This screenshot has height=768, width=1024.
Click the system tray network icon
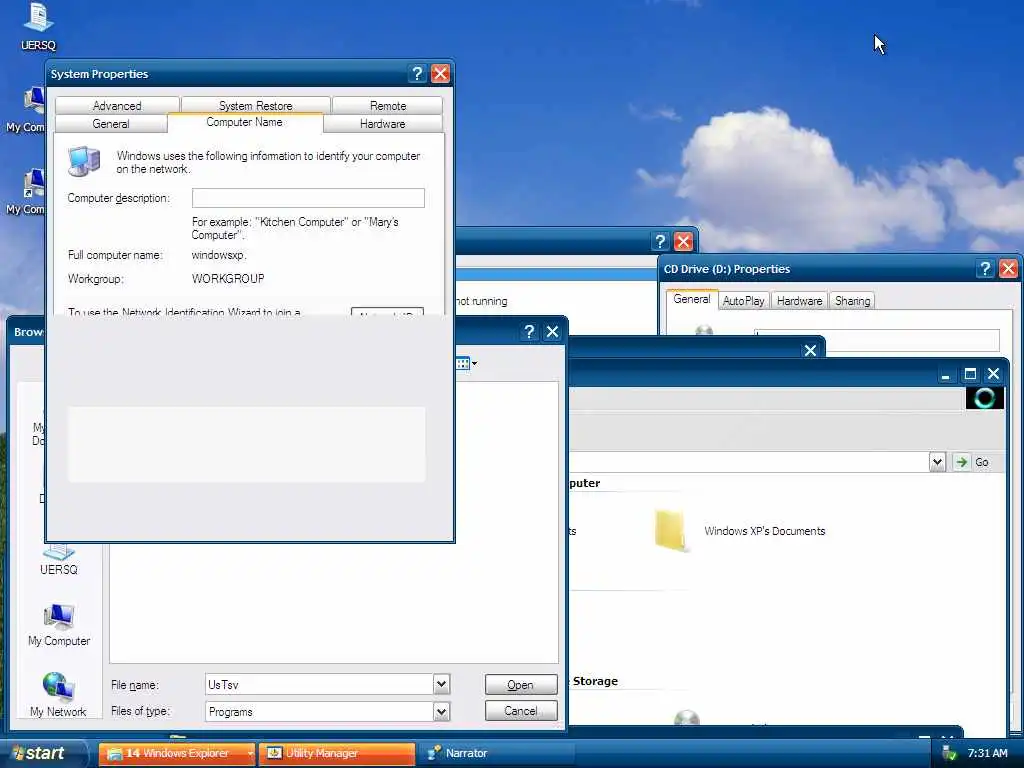(950, 753)
